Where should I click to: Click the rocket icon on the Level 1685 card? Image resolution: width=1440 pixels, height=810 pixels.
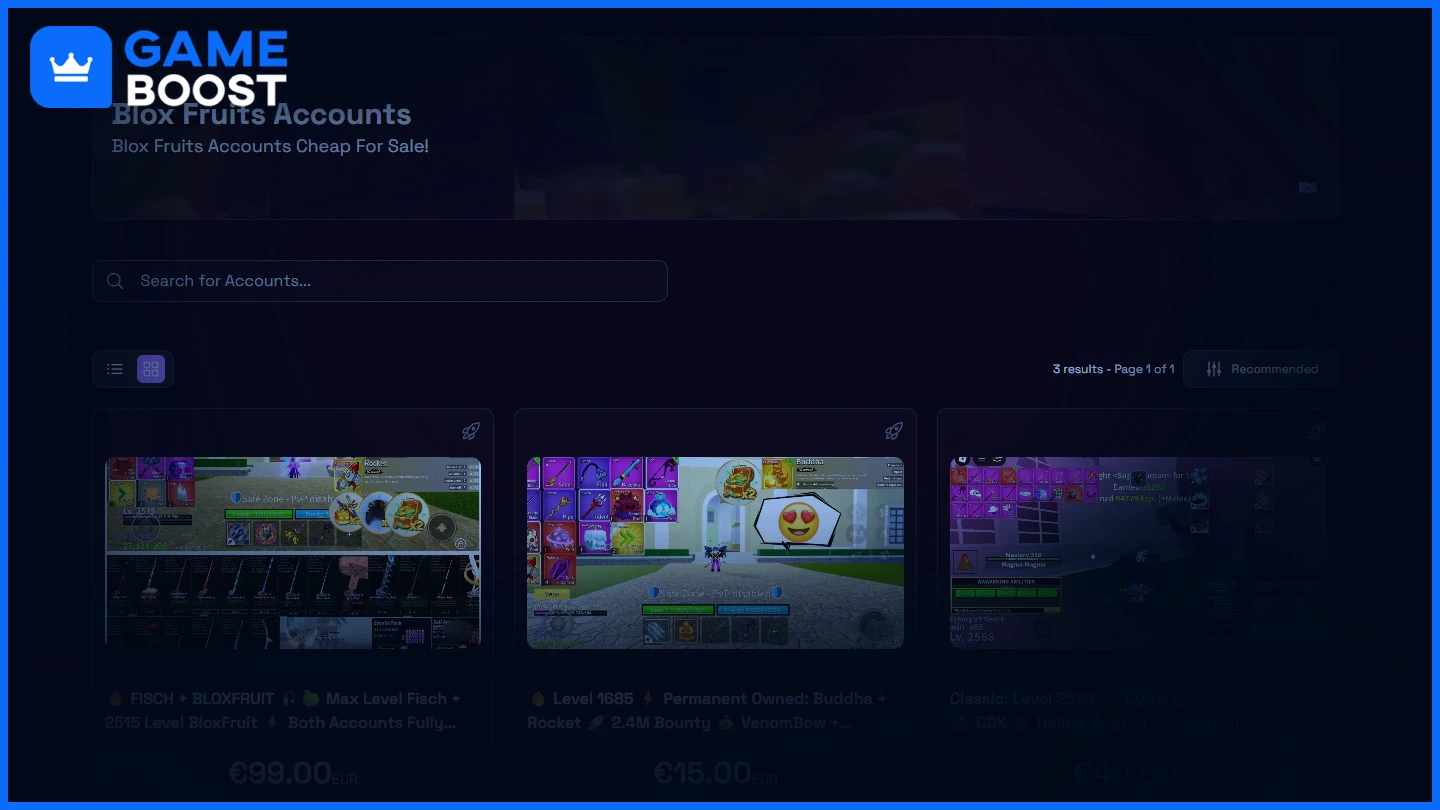coord(894,431)
